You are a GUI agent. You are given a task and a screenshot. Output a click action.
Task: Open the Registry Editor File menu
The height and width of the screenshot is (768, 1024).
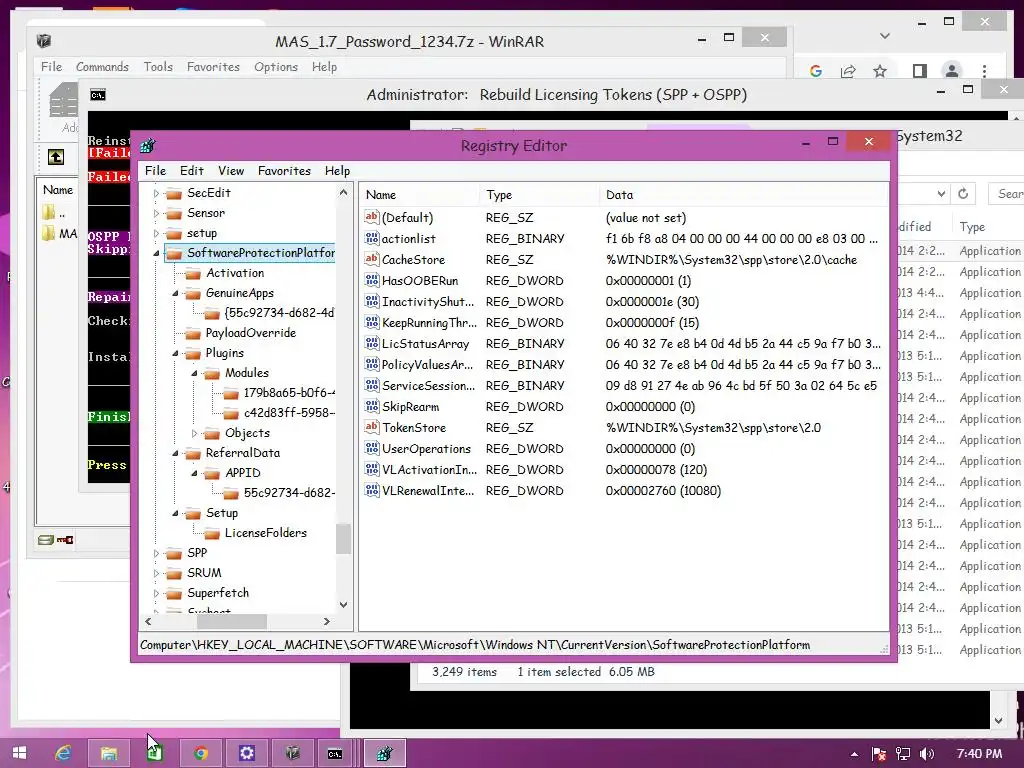coord(155,170)
